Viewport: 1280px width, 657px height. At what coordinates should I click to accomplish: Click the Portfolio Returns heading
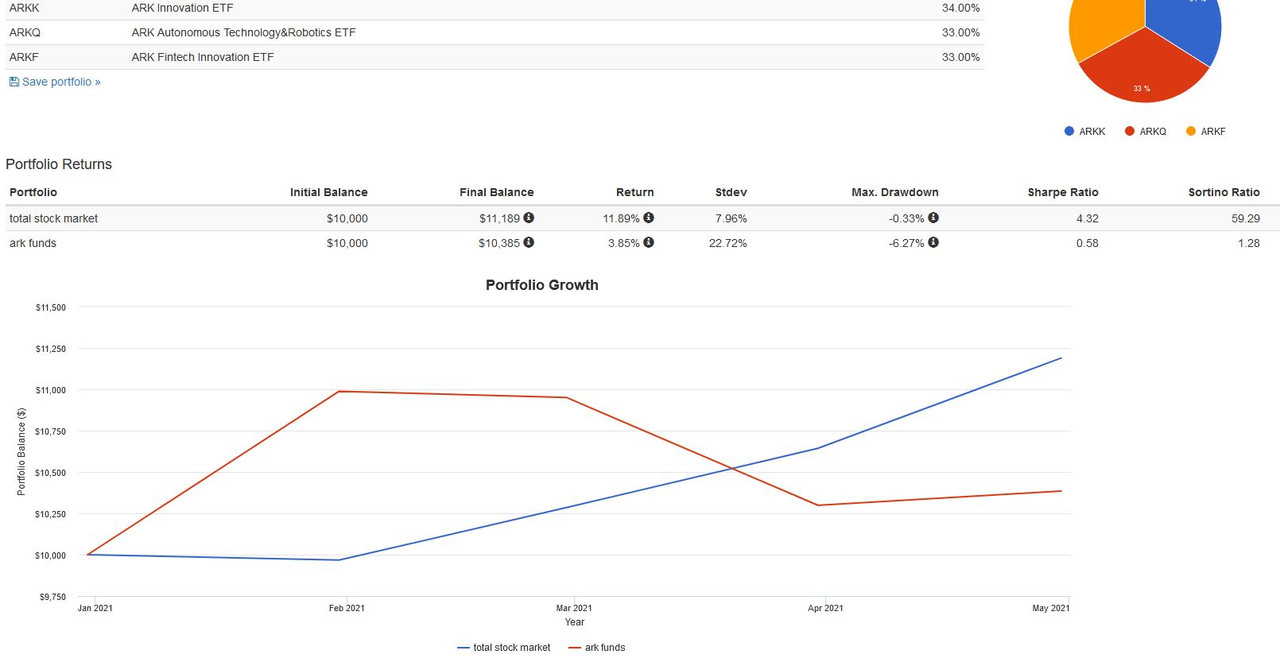click(x=59, y=165)
